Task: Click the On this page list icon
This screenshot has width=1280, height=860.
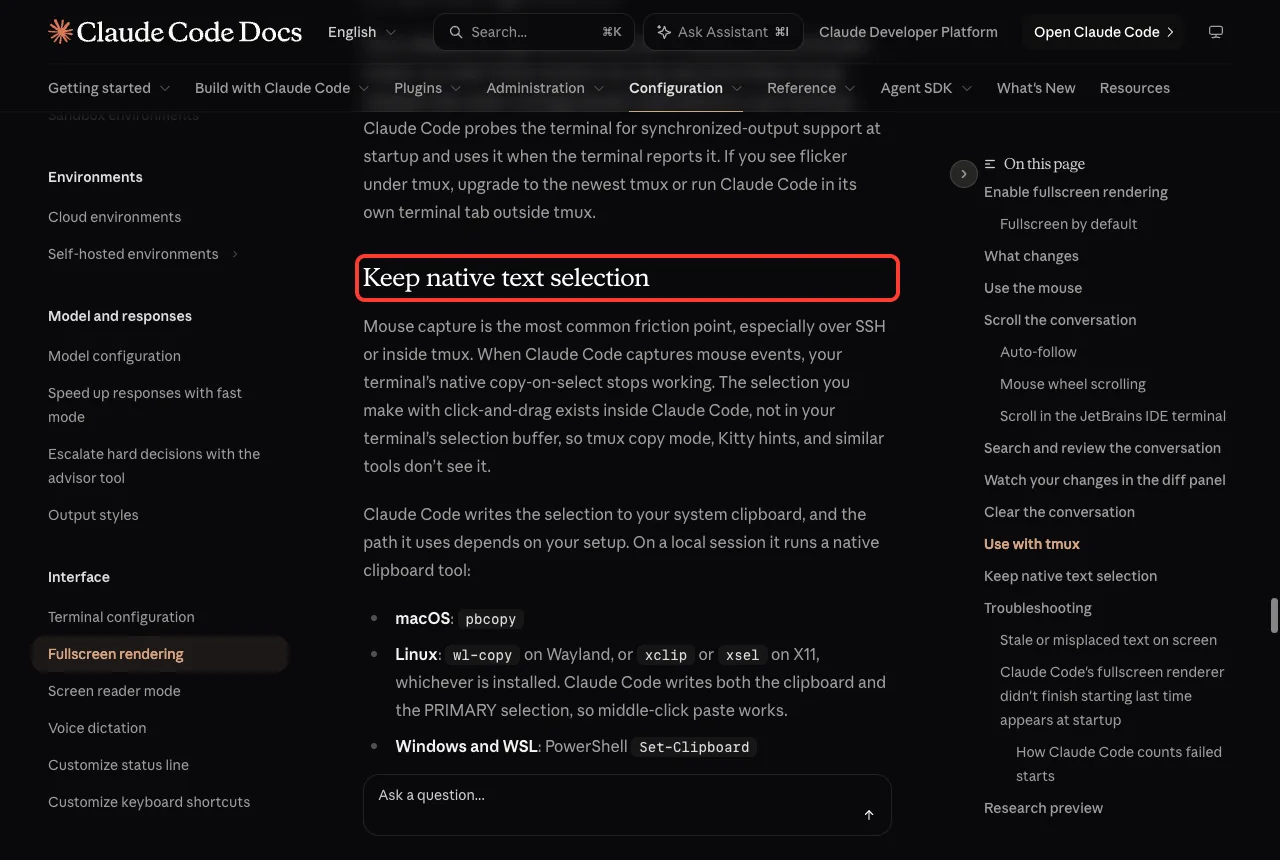Action: pyautogui.click(x=990, y=164)
